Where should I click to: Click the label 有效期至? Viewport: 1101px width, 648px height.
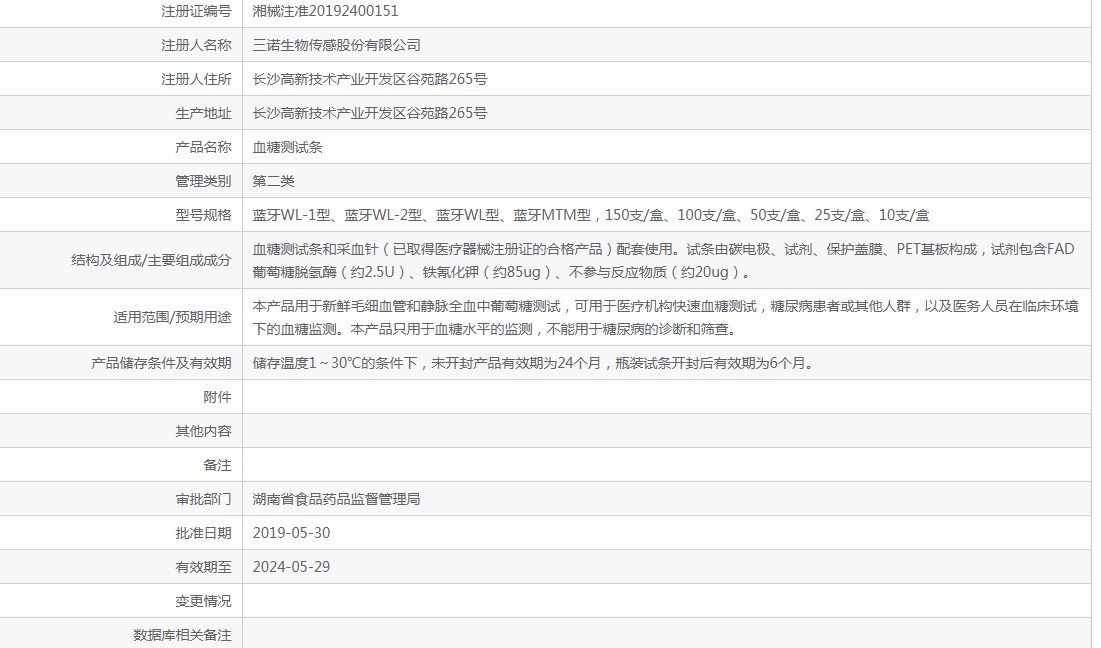pyautogui.click(x=203, y=567)
